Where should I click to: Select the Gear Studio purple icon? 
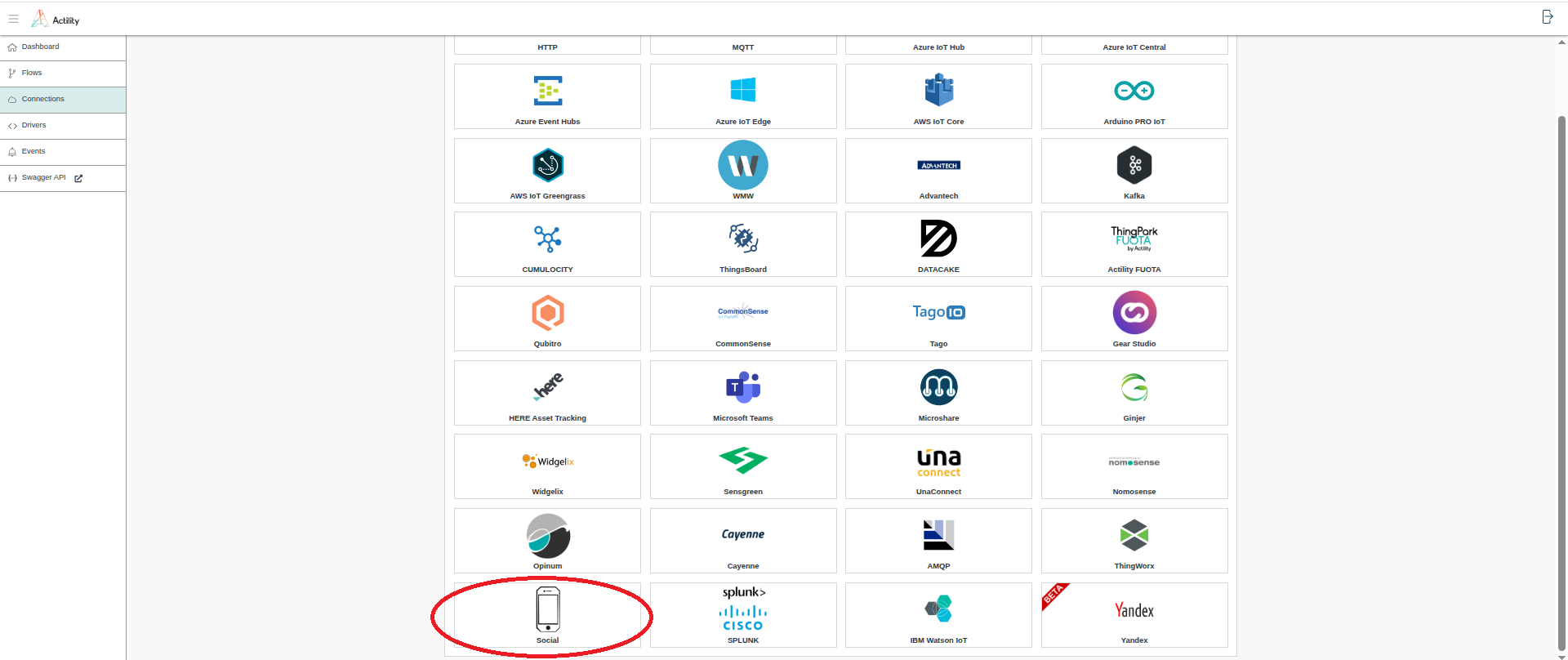point(1134,313)
